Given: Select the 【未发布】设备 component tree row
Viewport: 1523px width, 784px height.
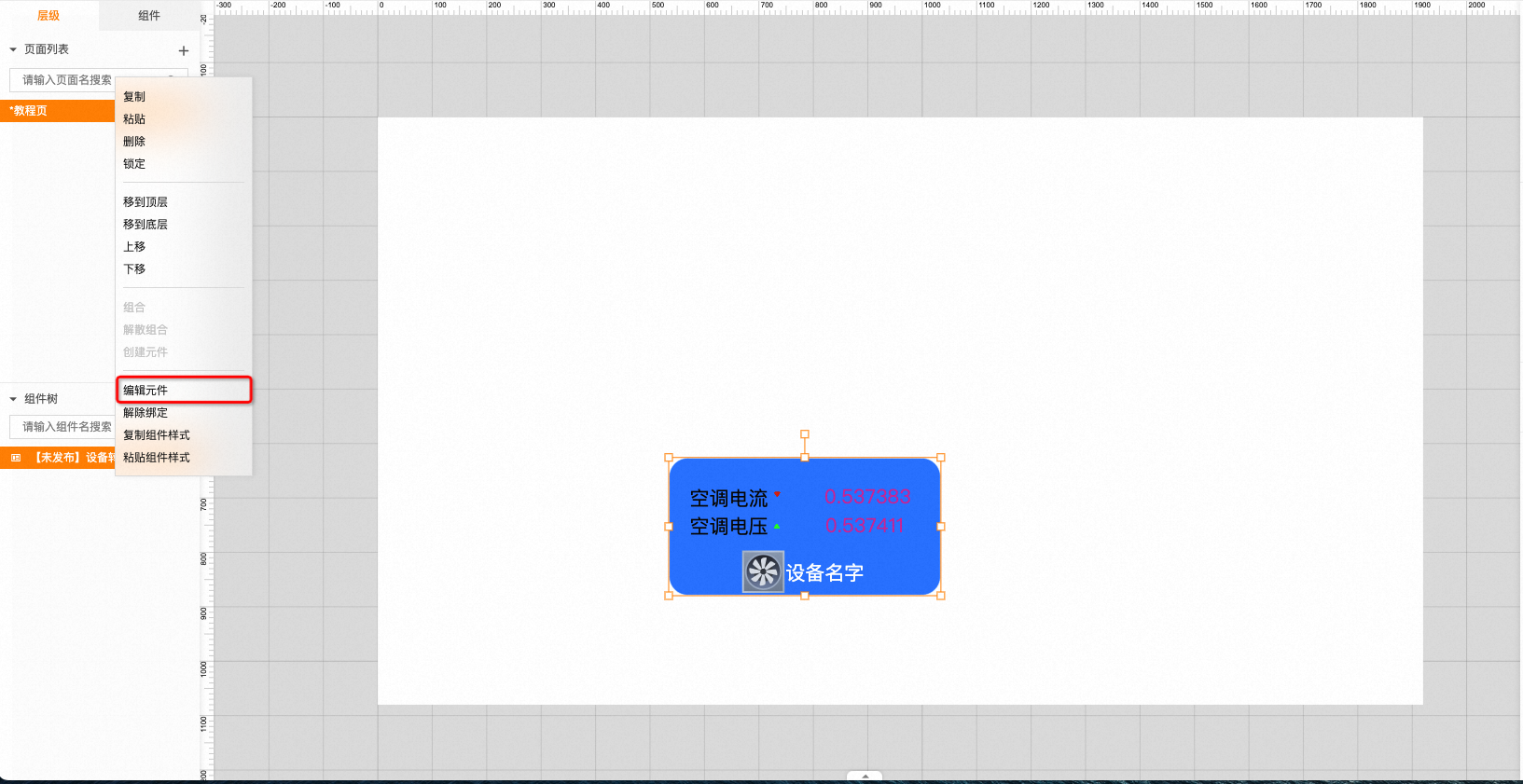Looking at the screenshot, I should (58, 458).
